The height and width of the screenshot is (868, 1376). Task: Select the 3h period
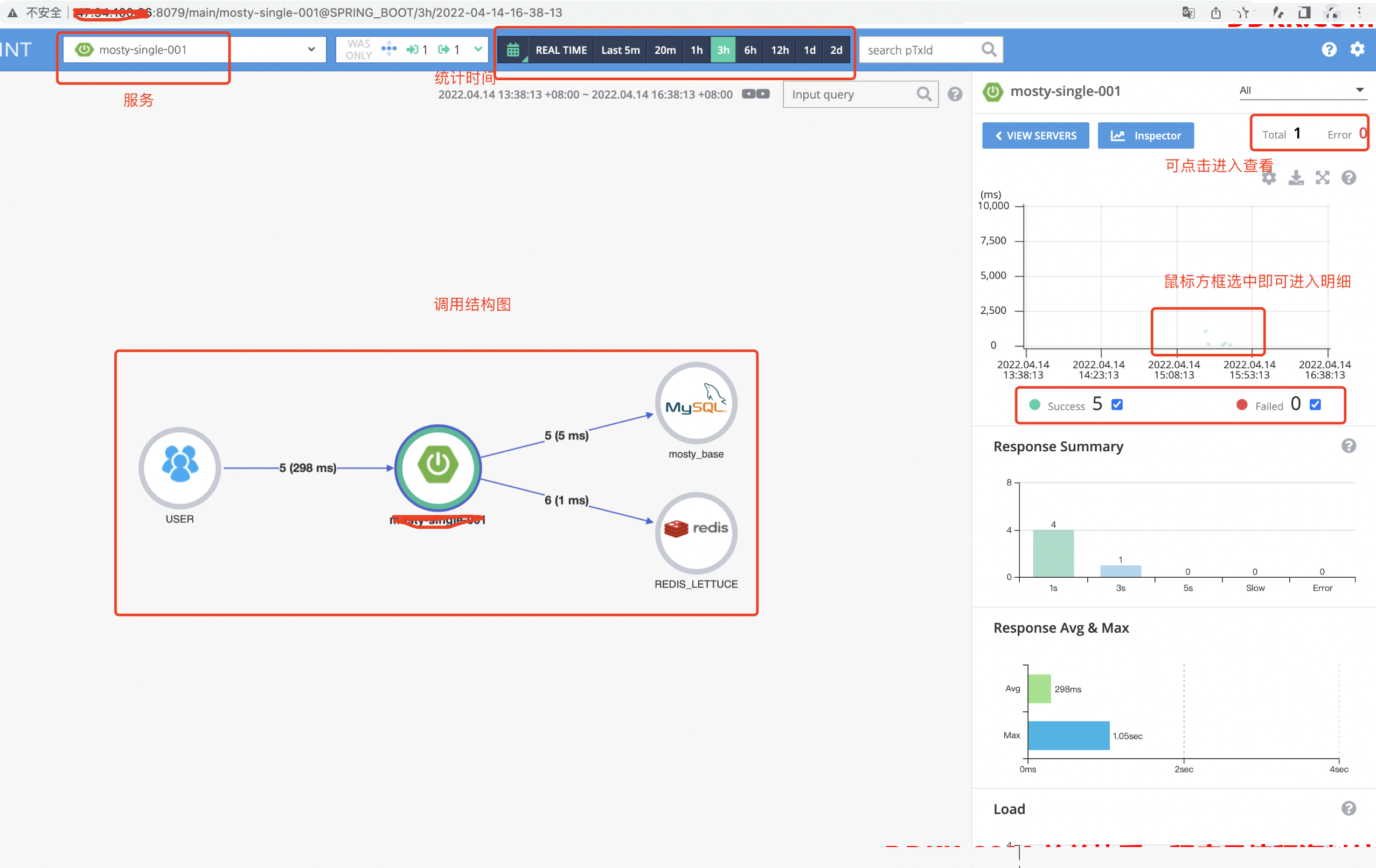point(723,50)
